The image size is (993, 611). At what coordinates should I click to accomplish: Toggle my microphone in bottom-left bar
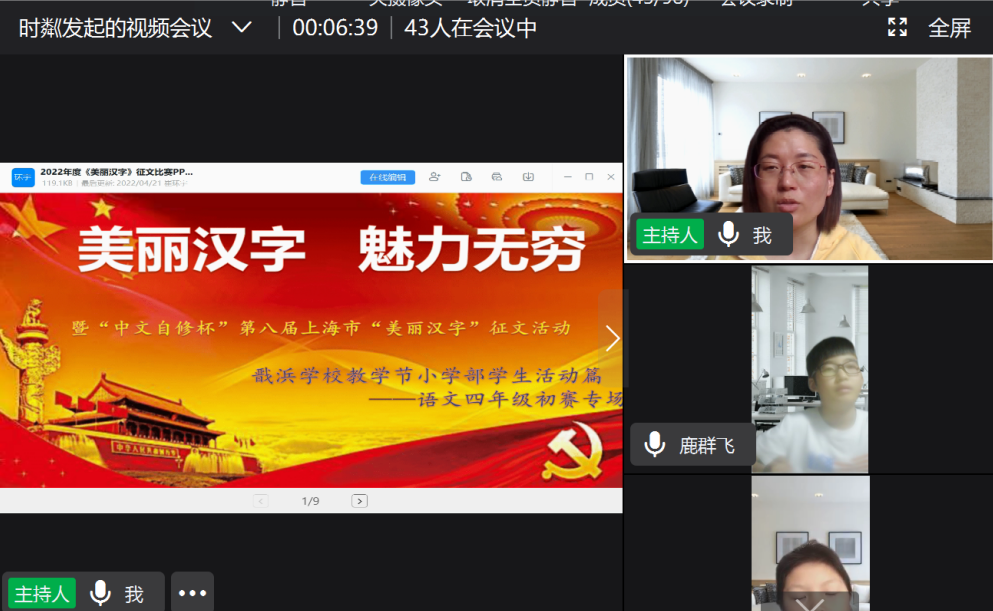click(x=100, y=594)
